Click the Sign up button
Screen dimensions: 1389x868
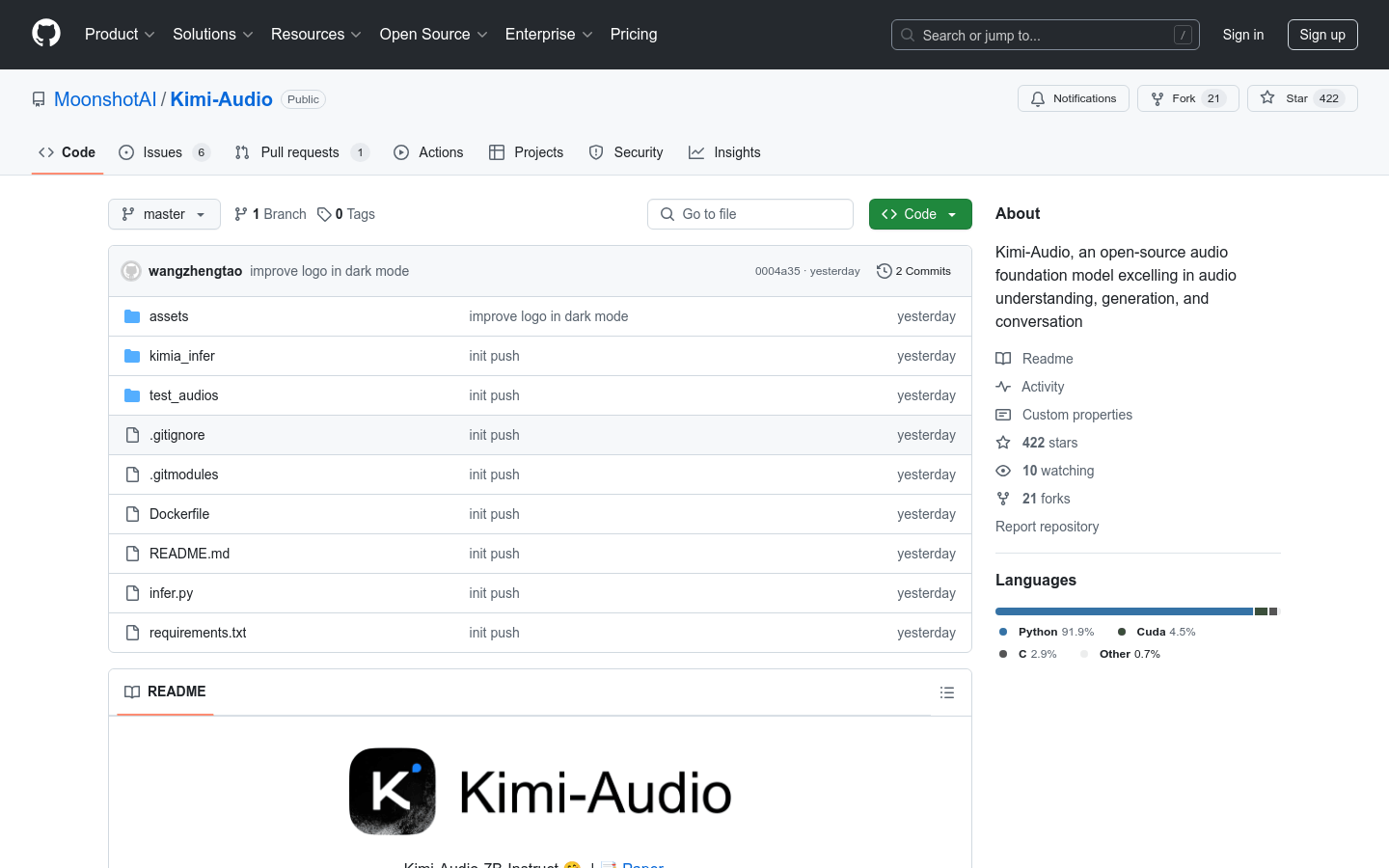click(1322, 35)
